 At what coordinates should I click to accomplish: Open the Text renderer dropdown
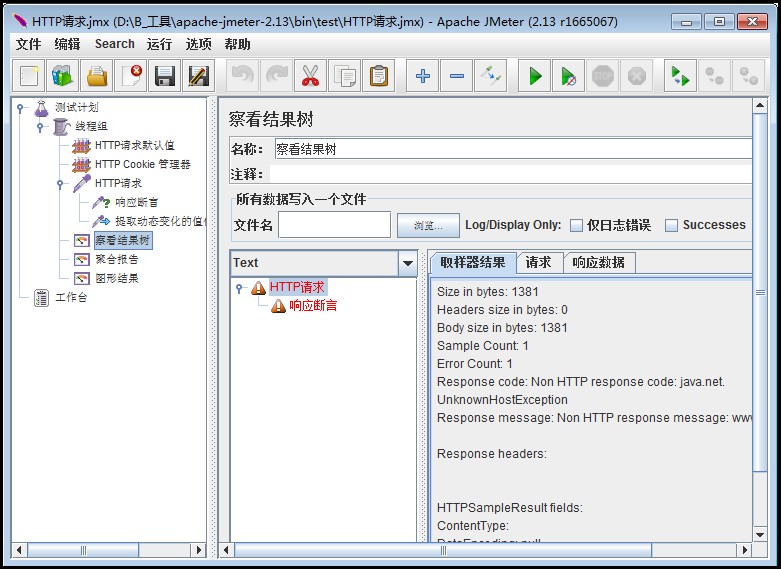407,263
